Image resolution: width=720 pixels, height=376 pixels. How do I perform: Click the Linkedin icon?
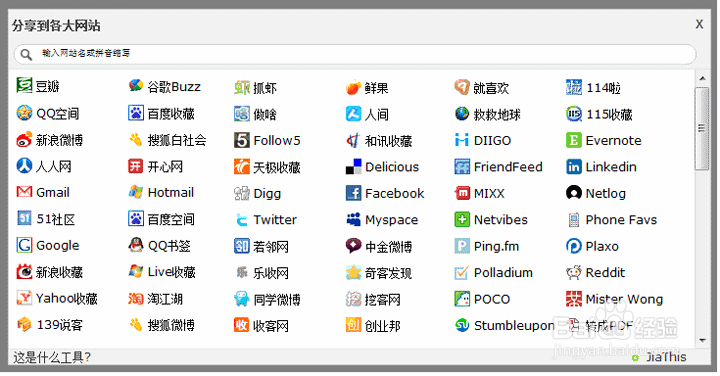[x=574, y=167]
